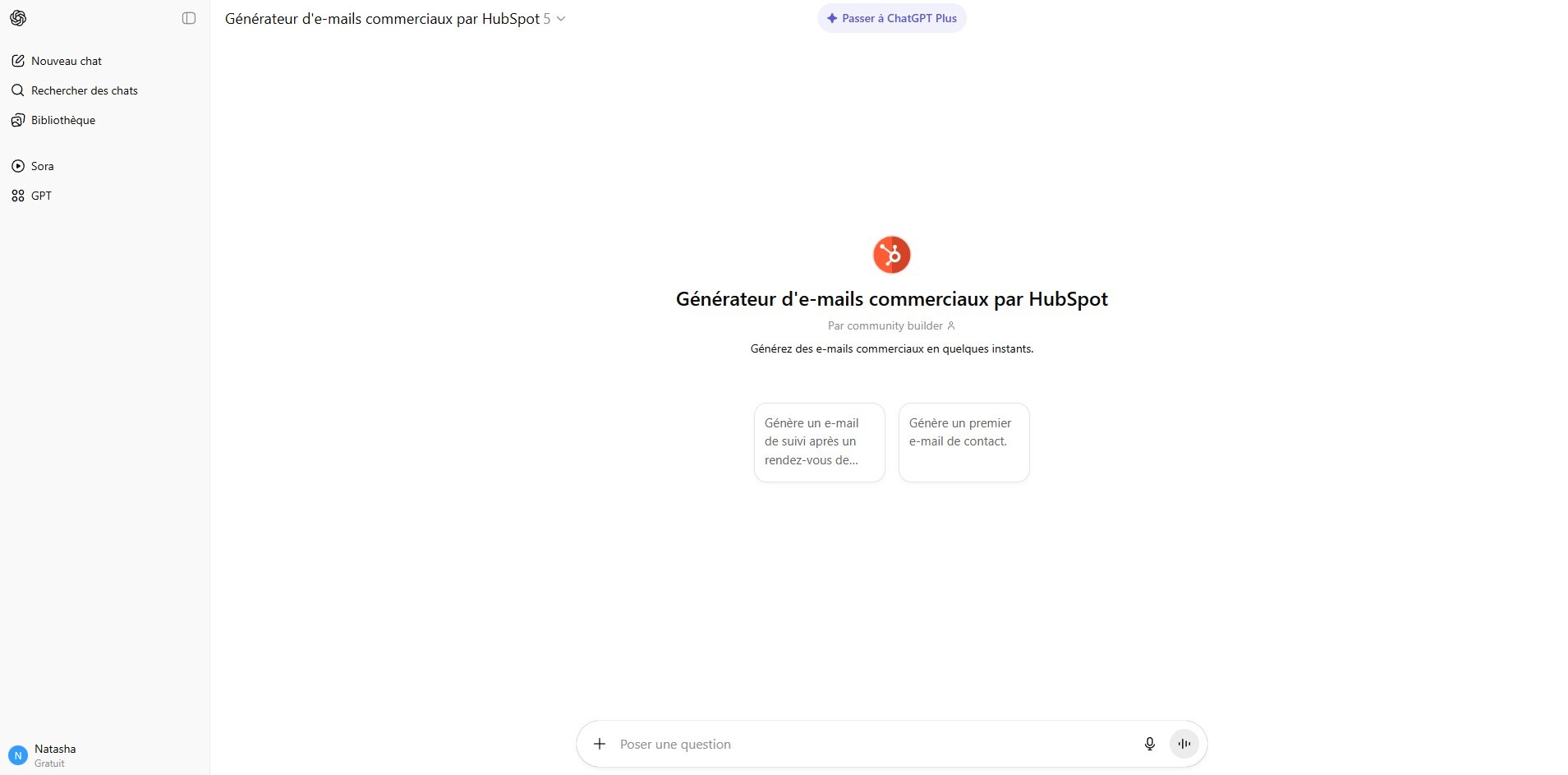Click the sparkle icon in upgrade button
1568x775 pixels.
832,18
